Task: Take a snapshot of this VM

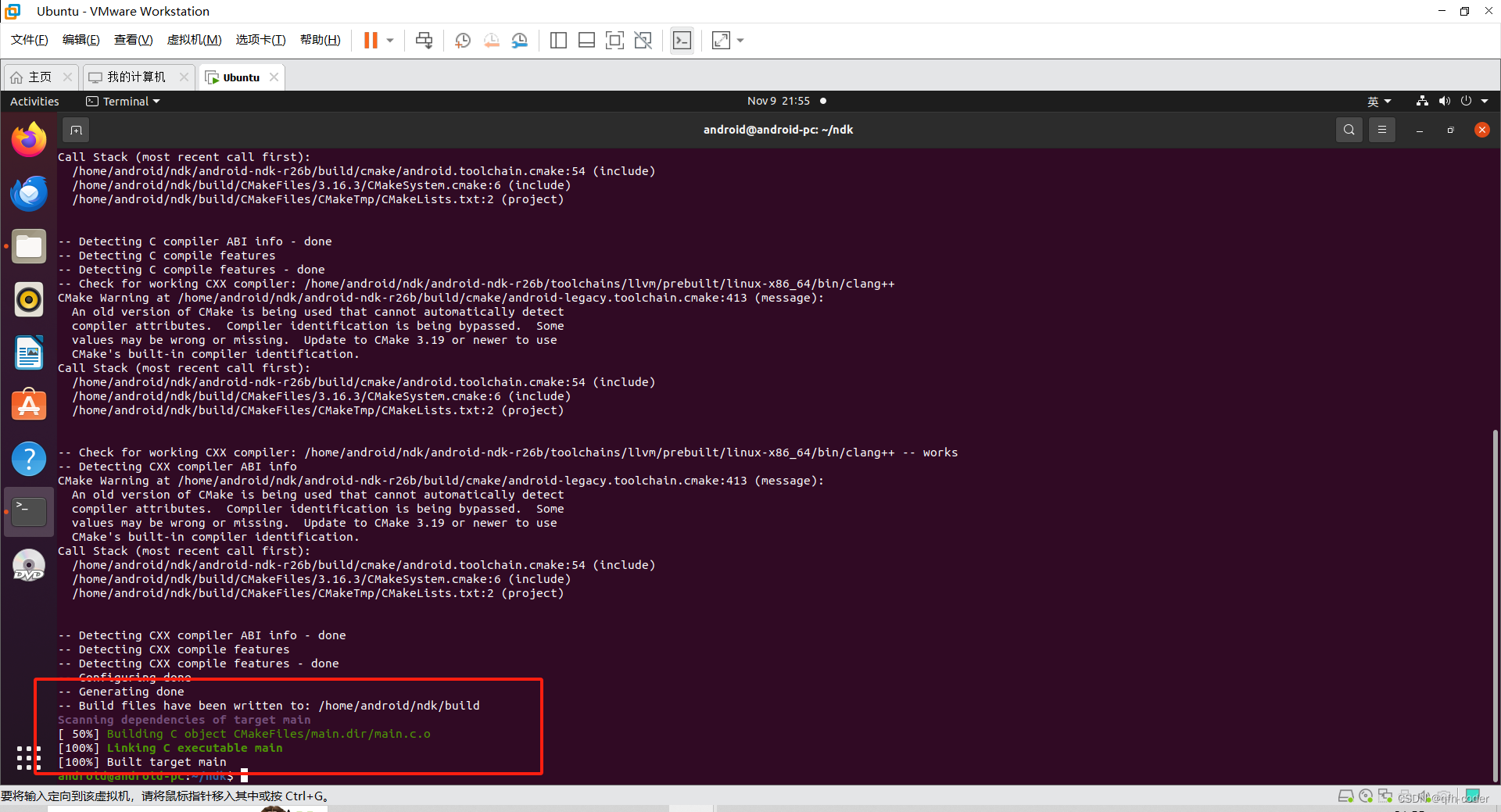Action: 463,40
